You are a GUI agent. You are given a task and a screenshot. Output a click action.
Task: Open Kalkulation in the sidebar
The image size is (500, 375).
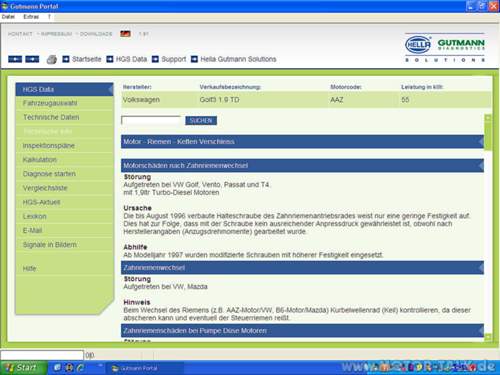tap(64, 160)
